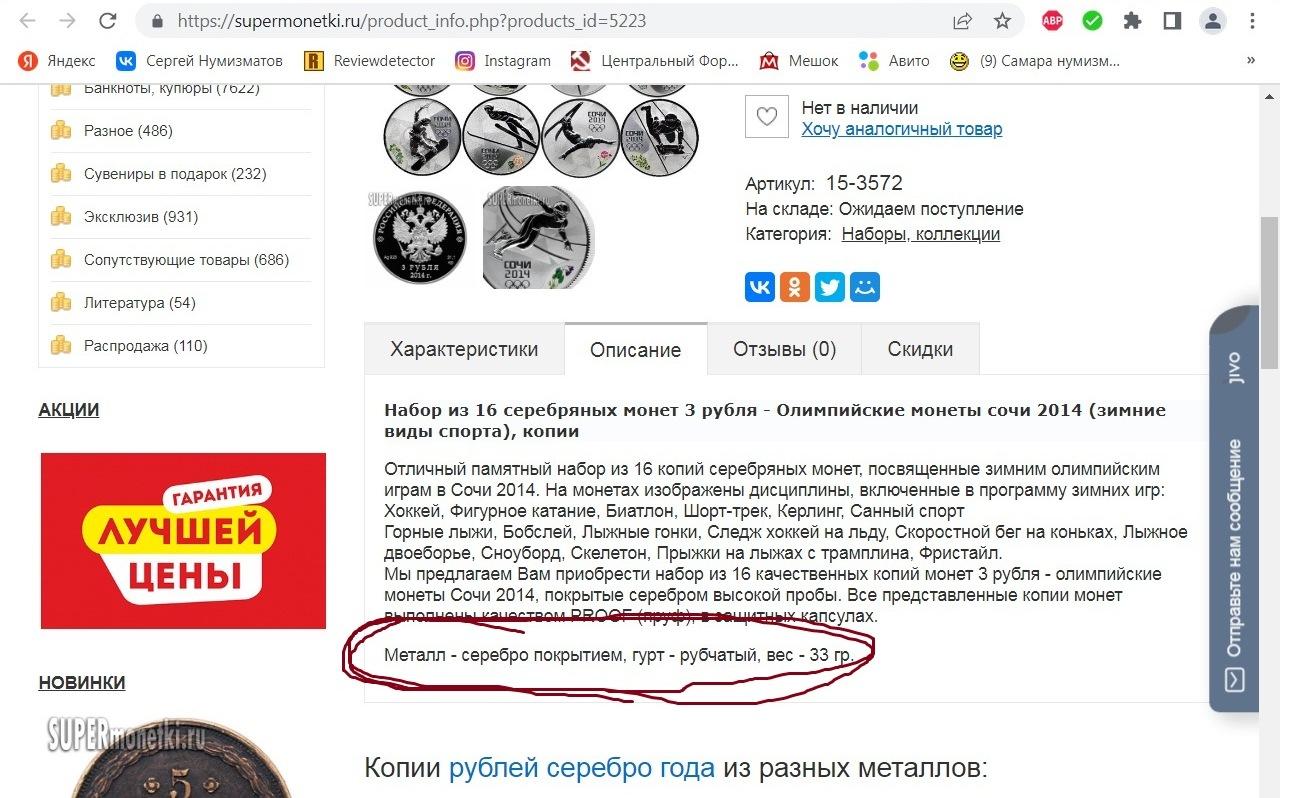Open the Chrome profile avatar
Image resolution: width=1289 pixels, height=798 pixels.
(x=1212, y=20)
